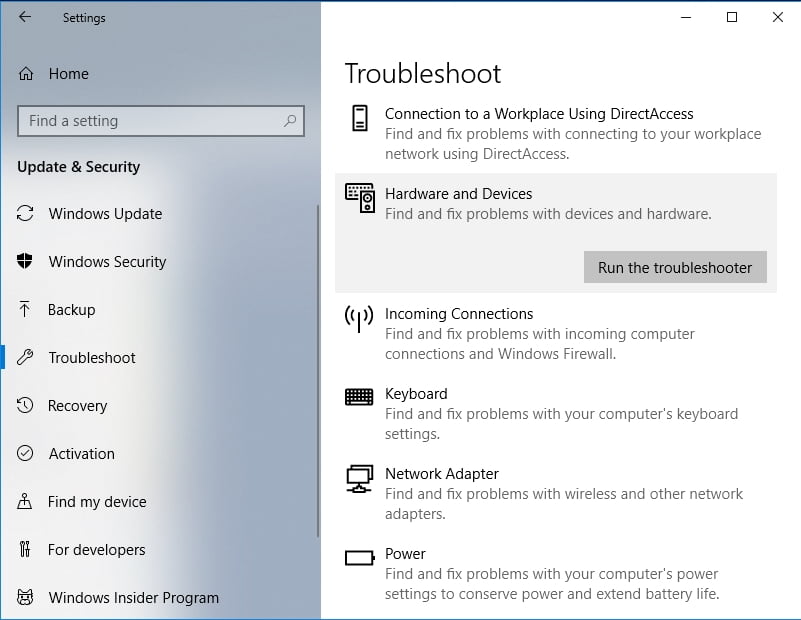The image size is (801, 620).
Task: Run the troubleshooter for Hardware and Devices
Action: tap(675, 268)
